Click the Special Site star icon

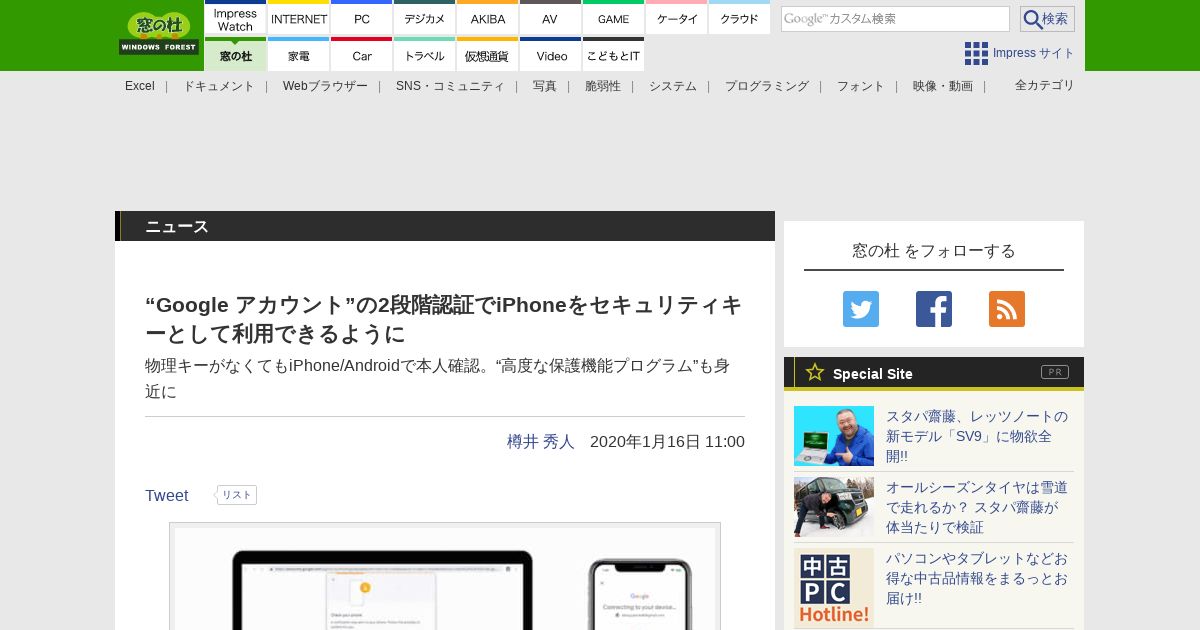[815, 372]
